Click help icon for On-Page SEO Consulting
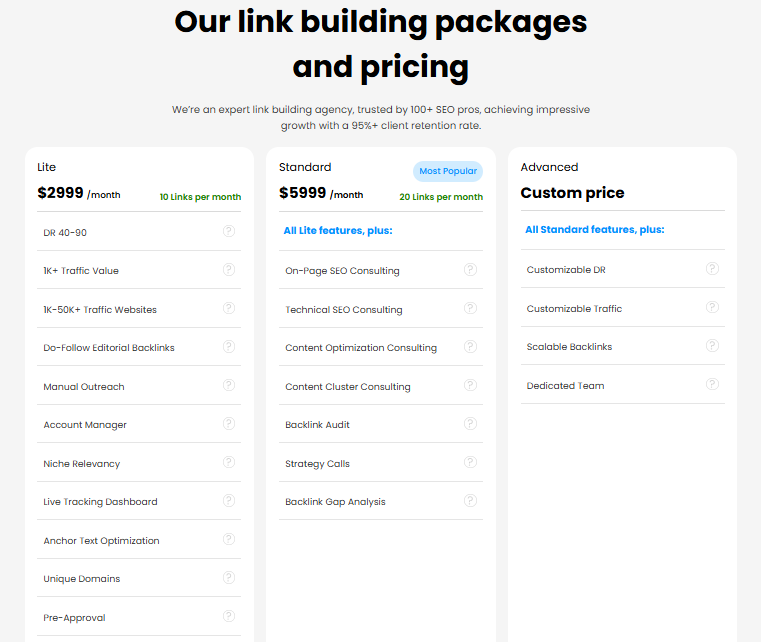This screenshot has width=761, height=642. point(470,269)
